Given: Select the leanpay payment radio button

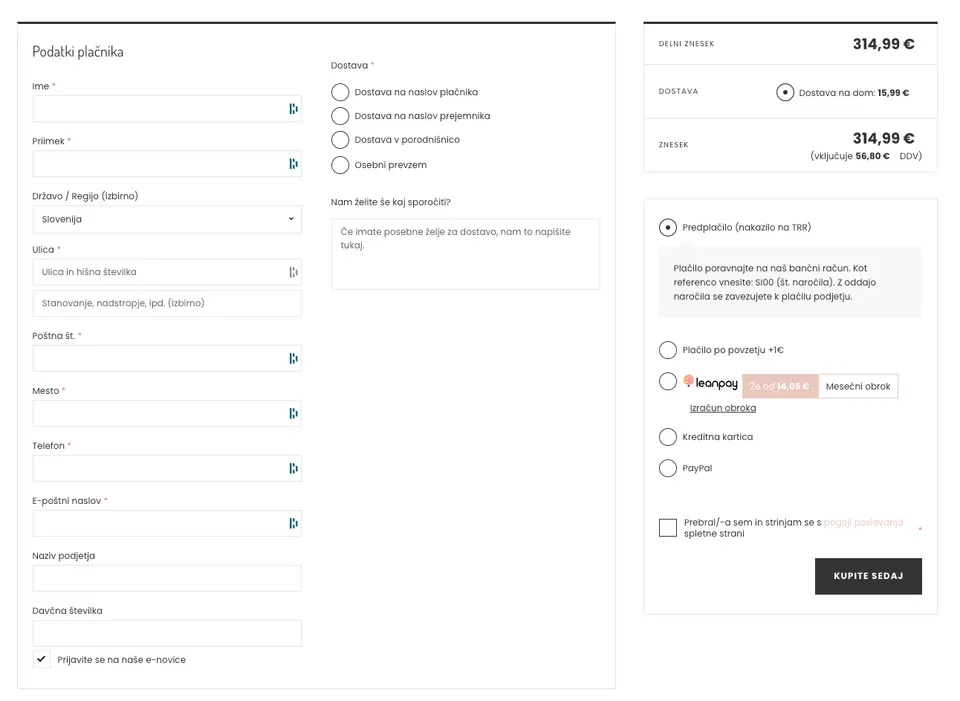Looking at the screenshot, I should coord(668,382).
